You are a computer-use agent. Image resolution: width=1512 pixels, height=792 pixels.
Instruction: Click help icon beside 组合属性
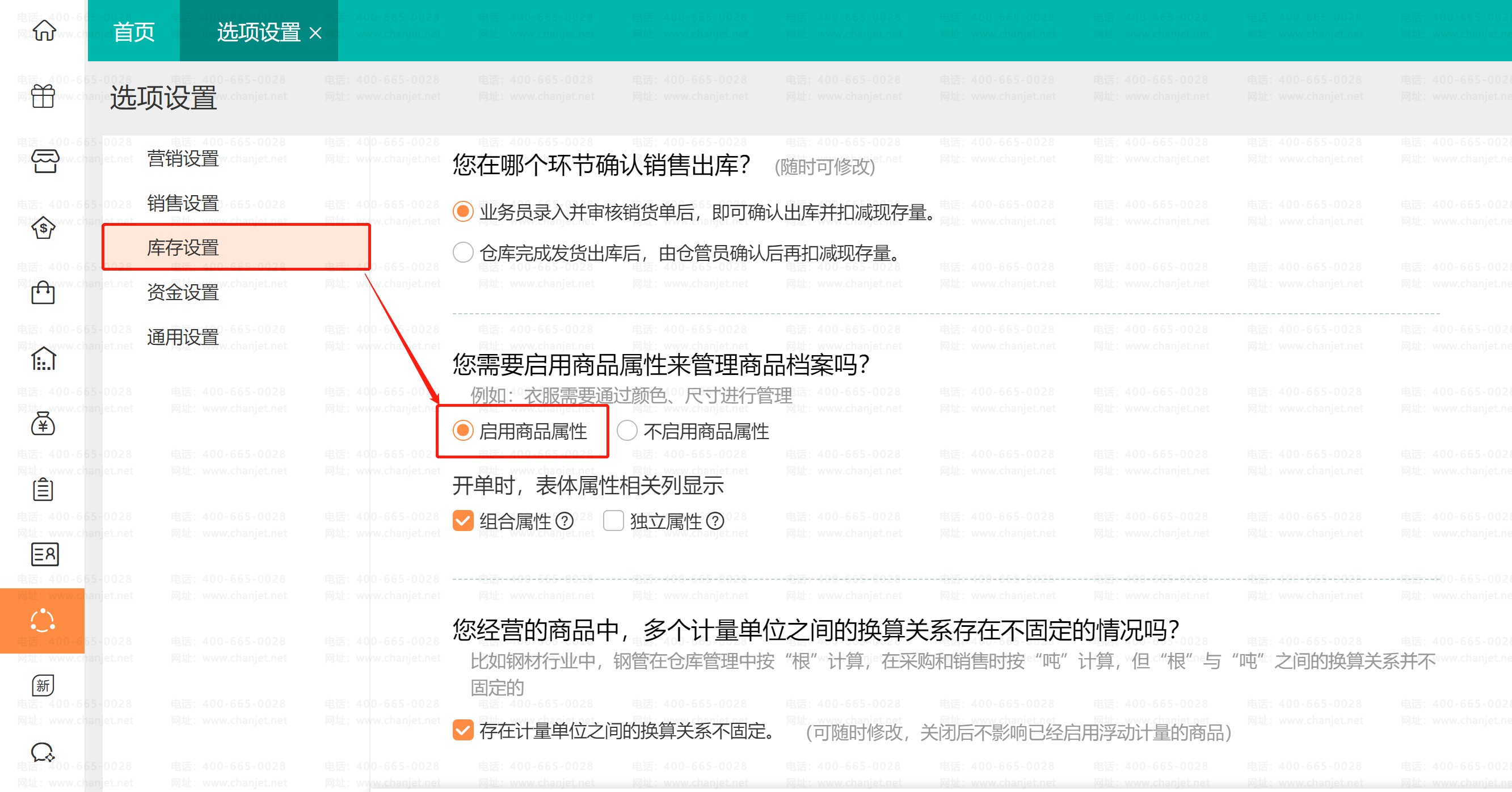point(565,521)
